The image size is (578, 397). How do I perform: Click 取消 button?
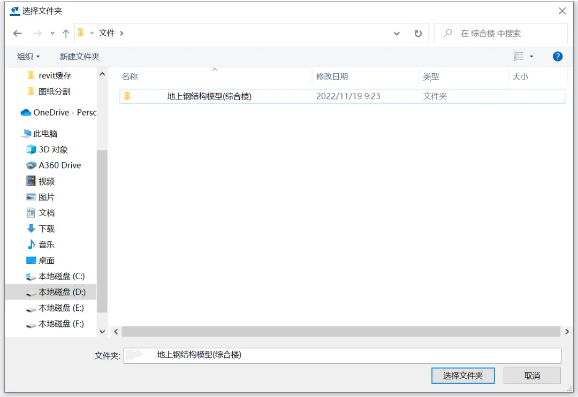532,376
